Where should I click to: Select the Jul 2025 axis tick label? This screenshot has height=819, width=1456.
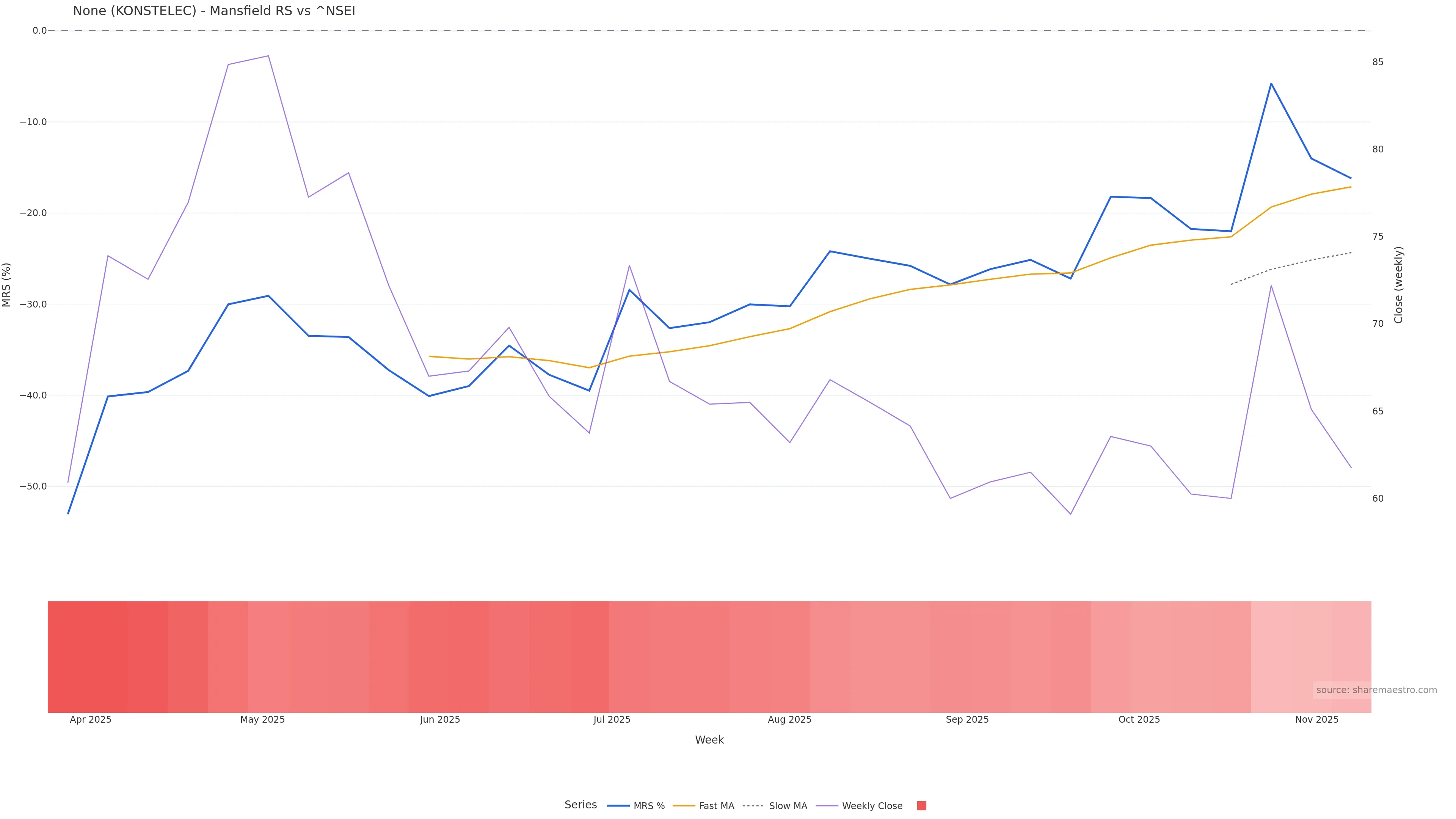[x=612, y=720]
